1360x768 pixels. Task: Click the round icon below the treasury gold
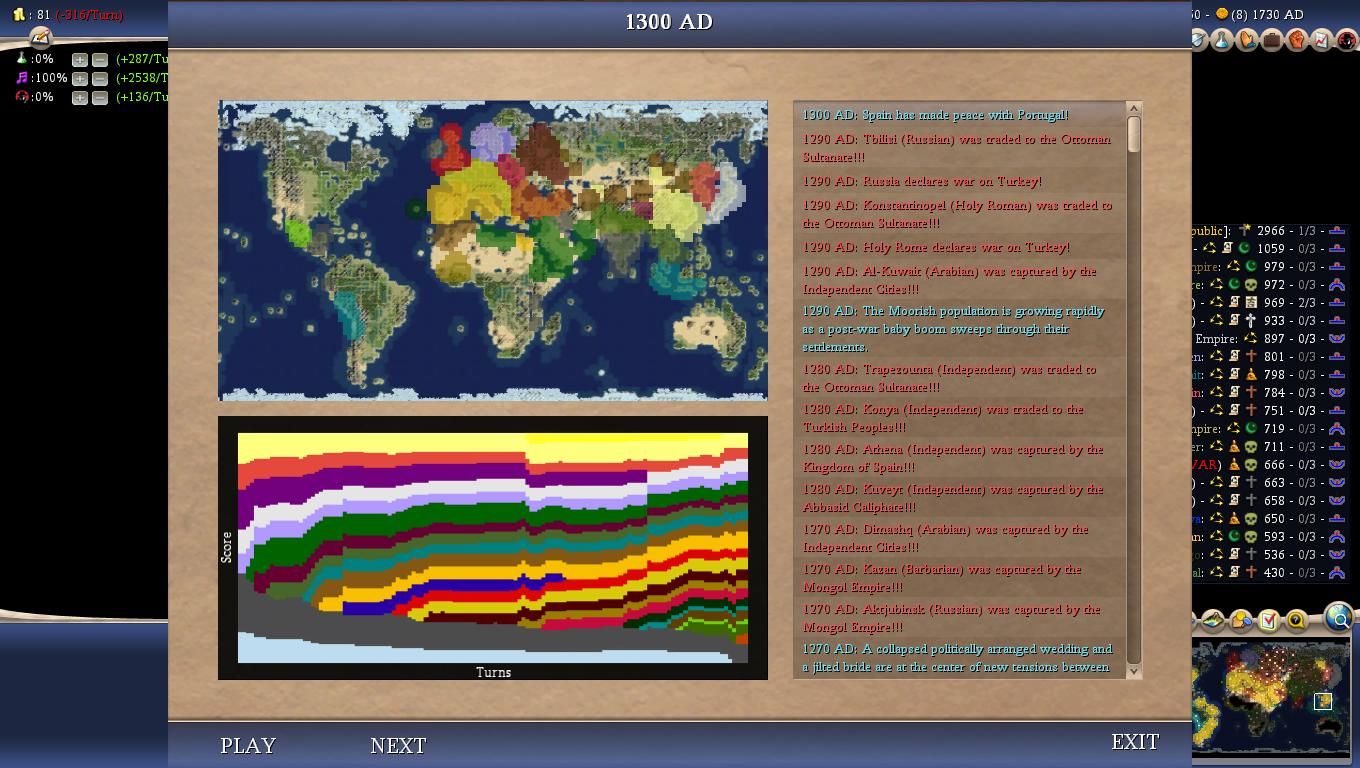pos(40,38)
